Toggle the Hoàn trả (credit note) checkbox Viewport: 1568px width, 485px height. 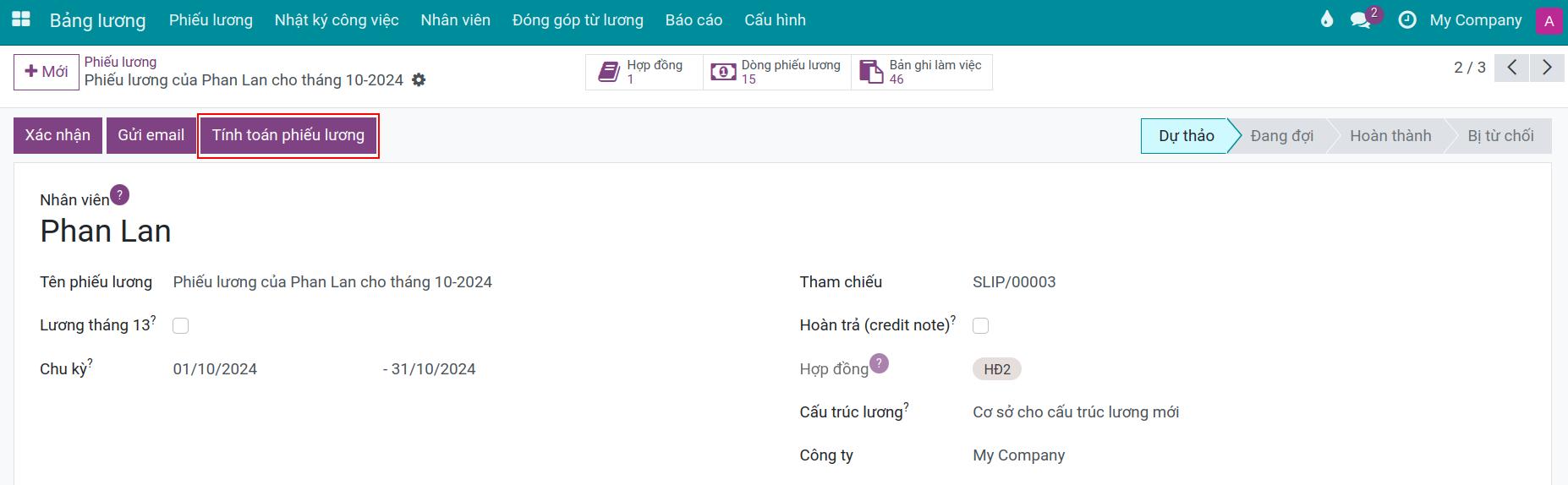pos(980,325)
